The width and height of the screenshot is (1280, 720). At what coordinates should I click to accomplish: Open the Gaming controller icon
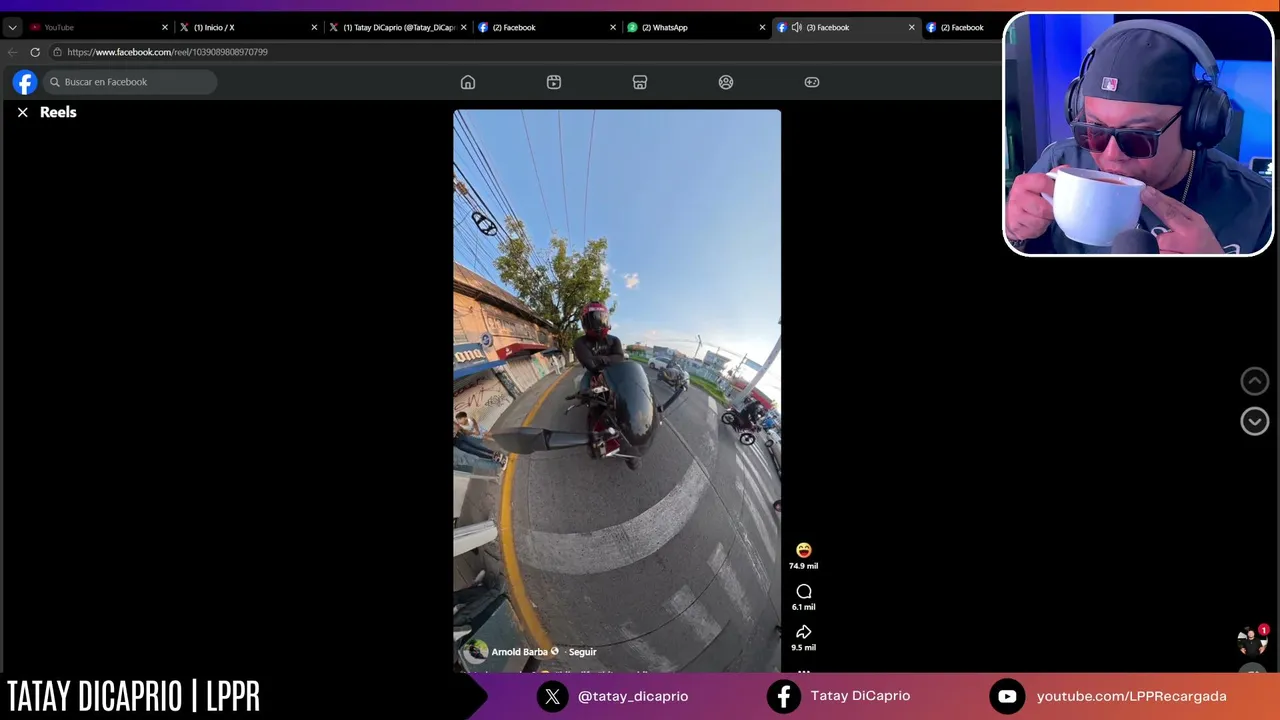pos(812,82)
